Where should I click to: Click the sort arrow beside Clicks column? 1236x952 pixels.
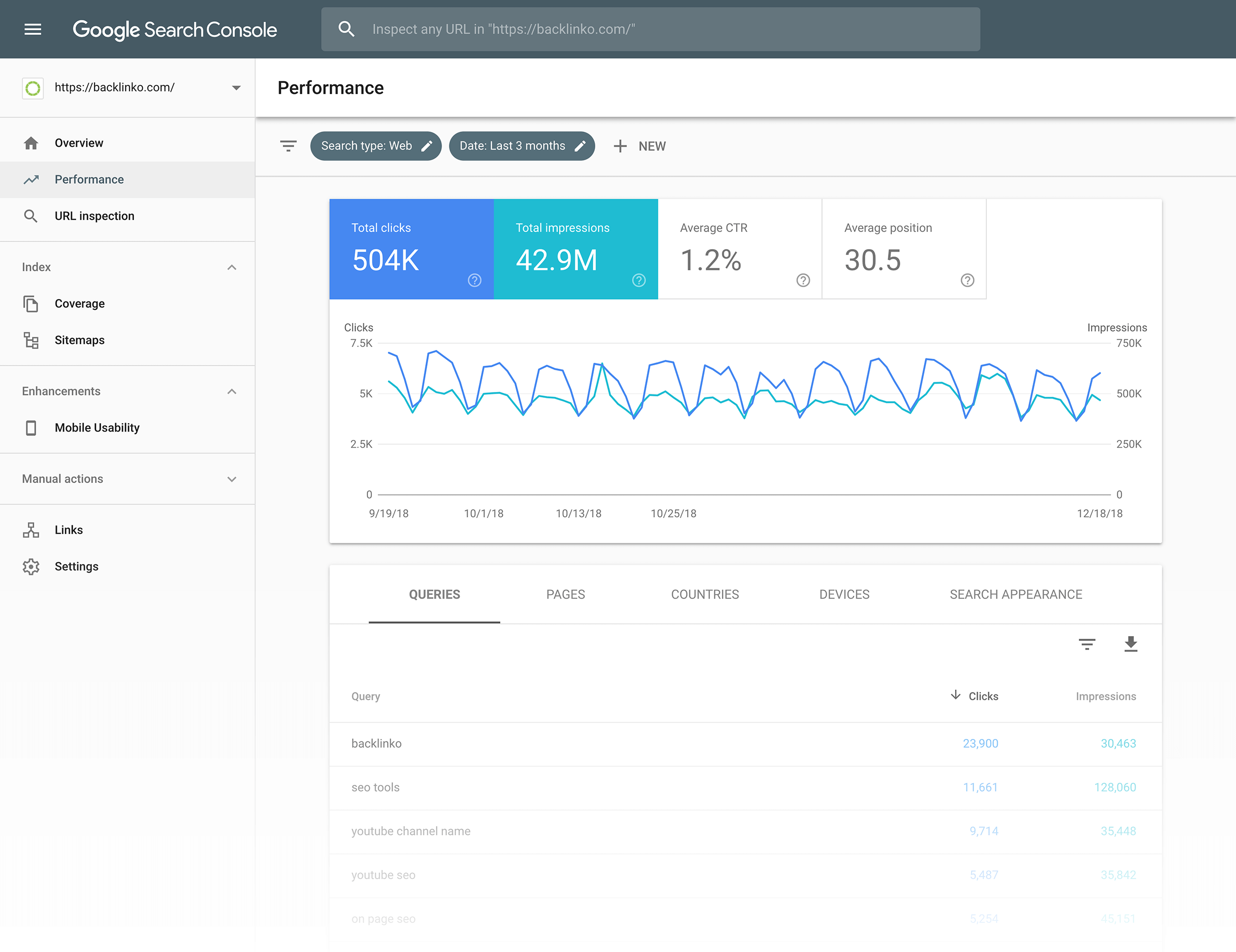pos(956,694)
